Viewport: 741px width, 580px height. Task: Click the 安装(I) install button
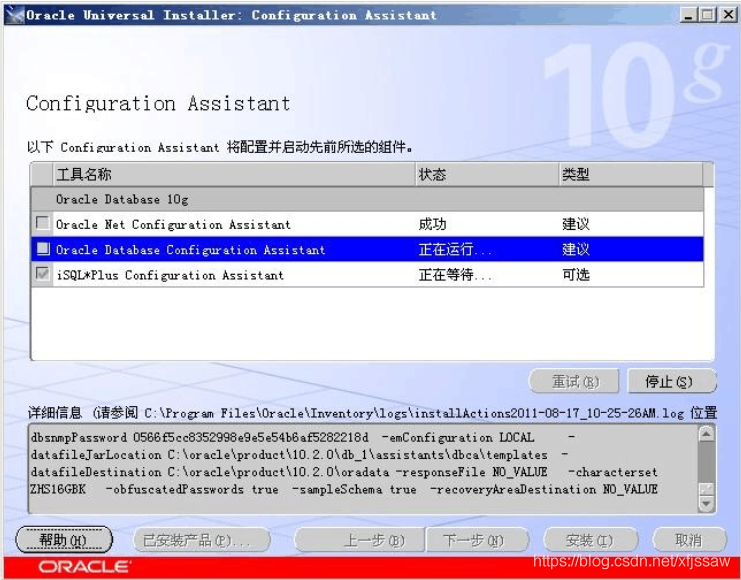tap(591, 540)
